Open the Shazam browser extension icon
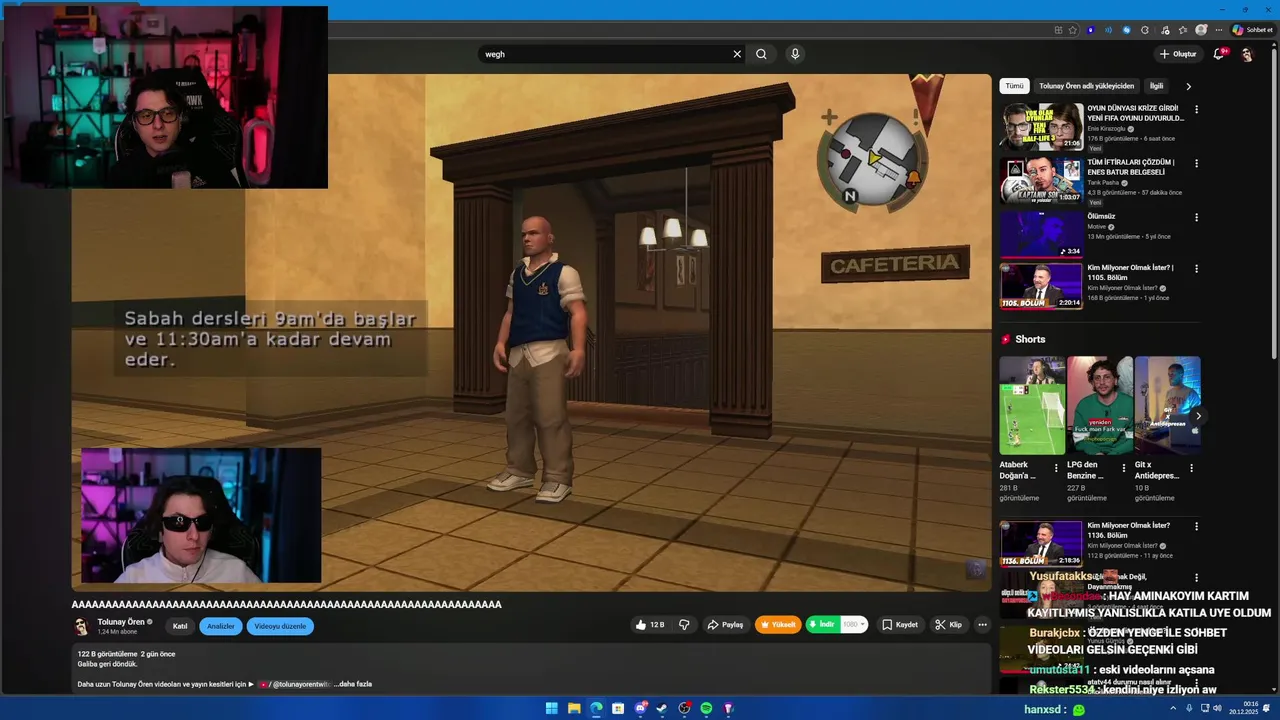 click(1126, 30)
